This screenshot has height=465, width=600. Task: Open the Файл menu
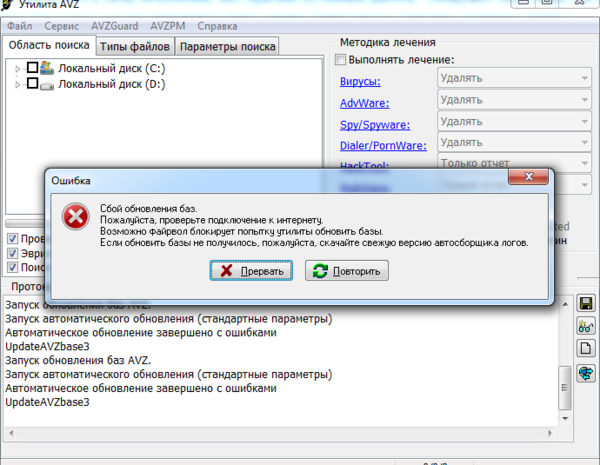(20, 26)
